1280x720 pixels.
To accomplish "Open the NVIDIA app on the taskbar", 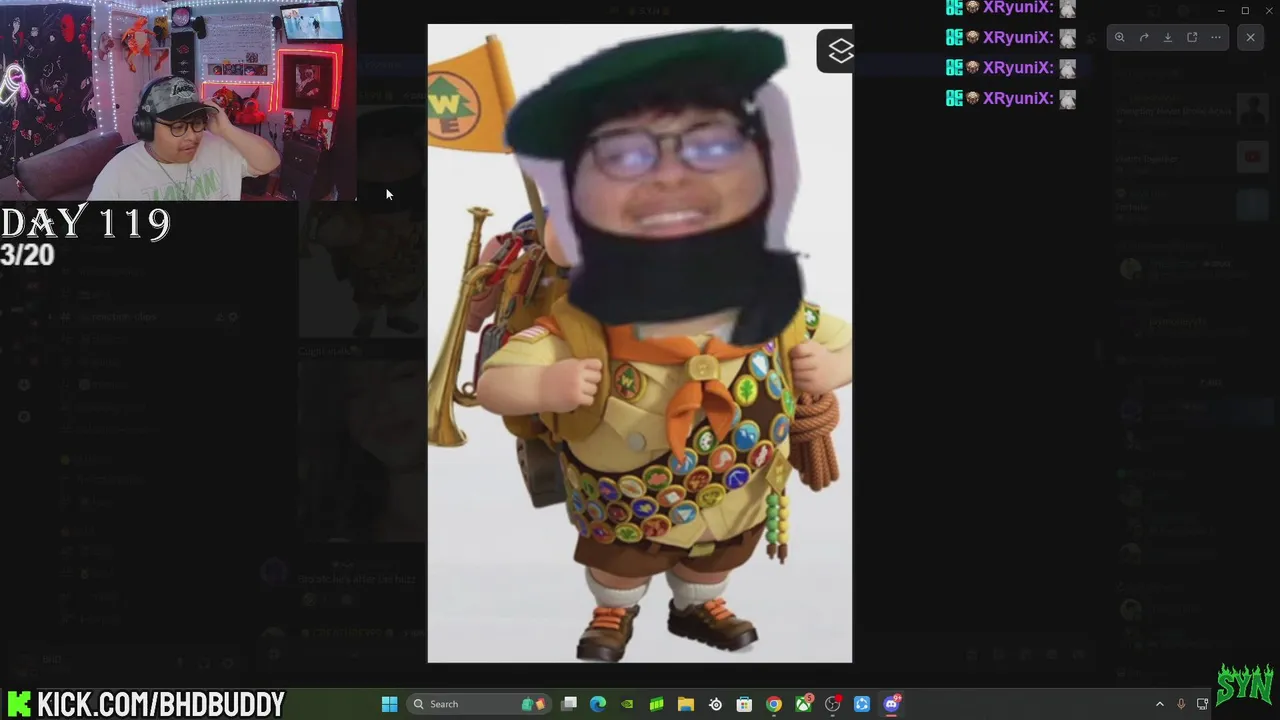I will point(627,704).
